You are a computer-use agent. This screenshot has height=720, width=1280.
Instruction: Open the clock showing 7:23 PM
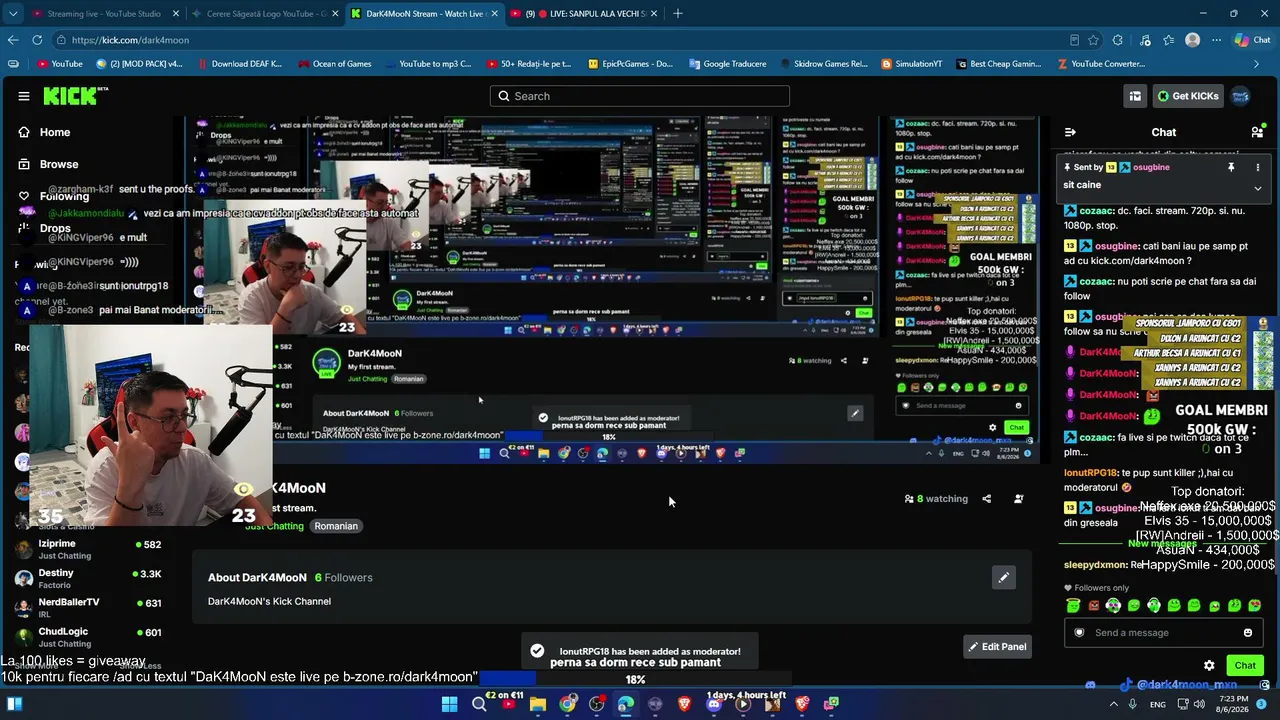click(x=1233, y=704)
